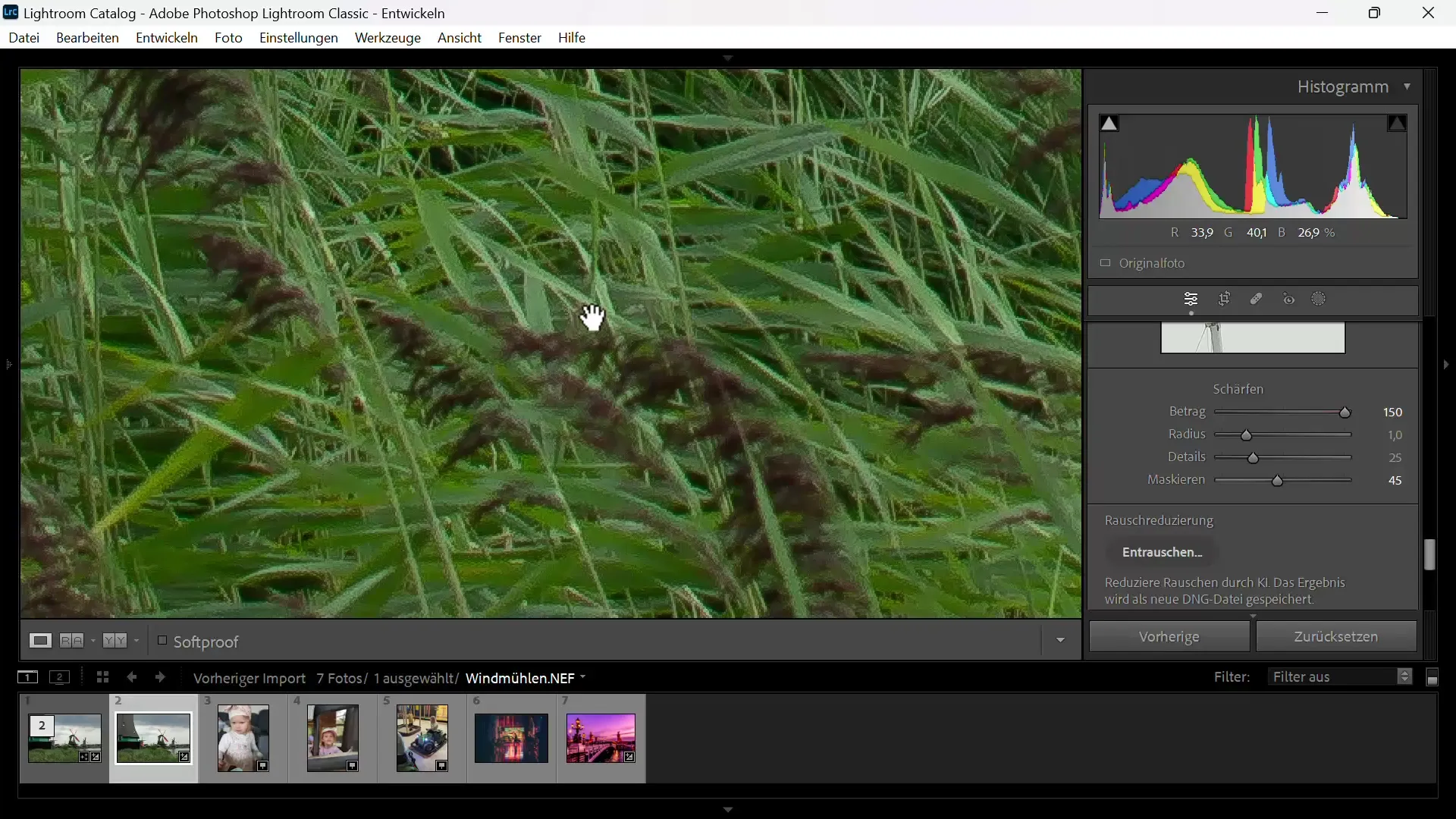Select filmstrip thumbnail 7 purple bridge
Screen dimensions: 1456x819
pyautogui.click(x=601, y=738)
